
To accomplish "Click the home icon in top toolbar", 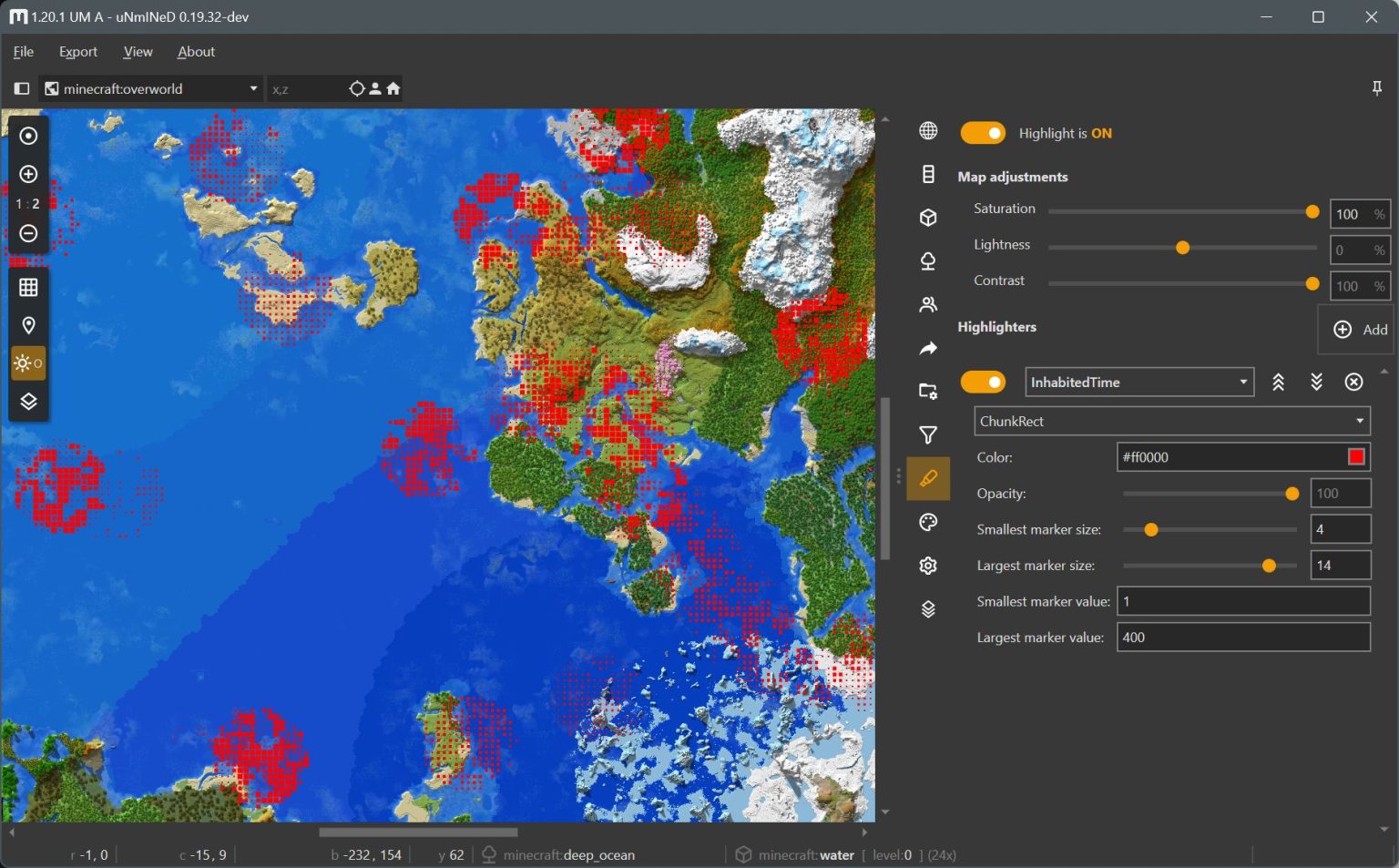I will point(393,88).
